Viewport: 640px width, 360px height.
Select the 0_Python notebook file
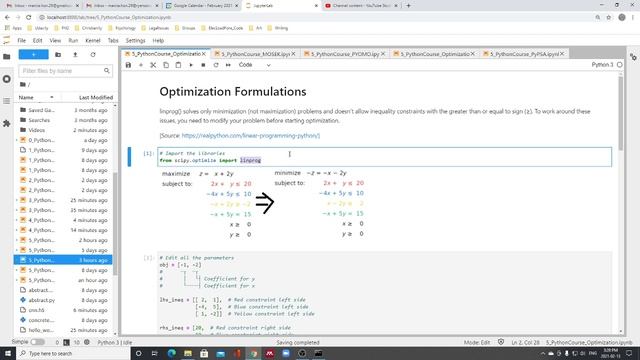(63, 140)
